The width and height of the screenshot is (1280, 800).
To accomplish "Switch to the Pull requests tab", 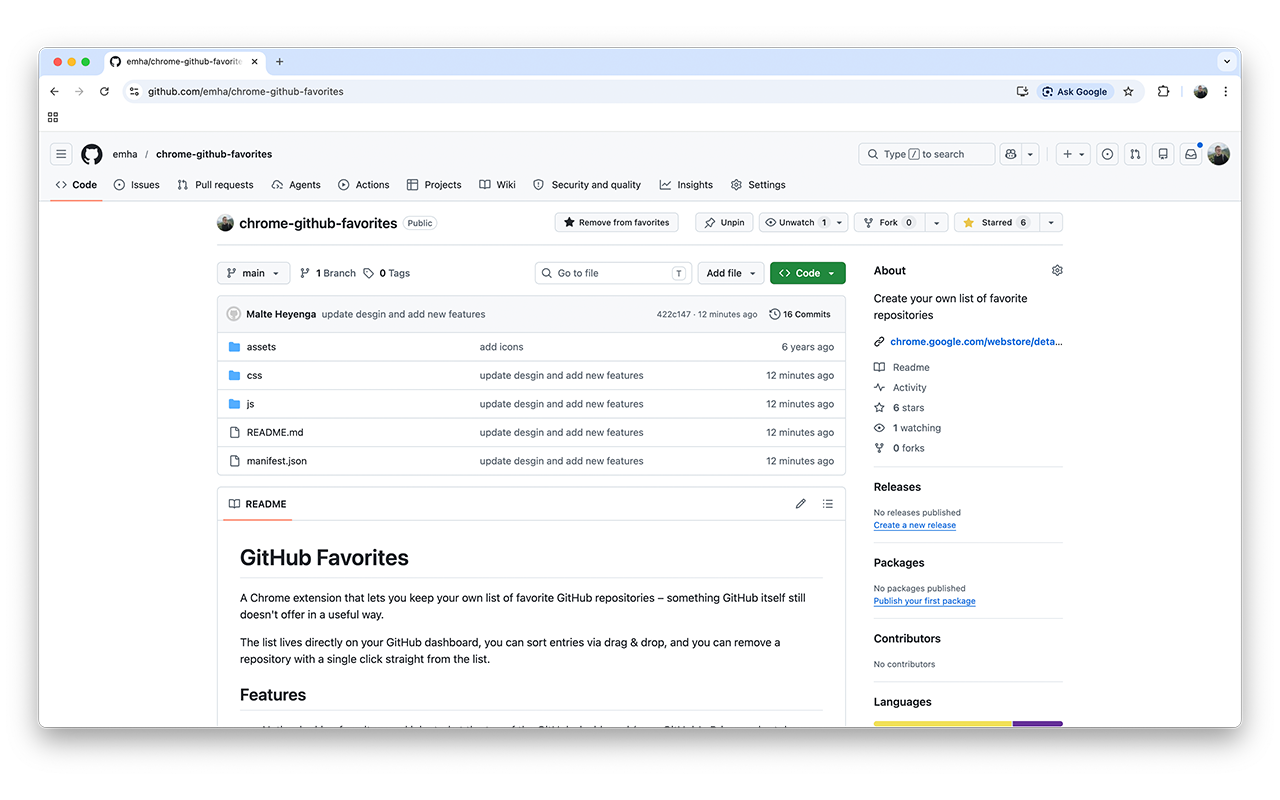I will (x=215, y=185).
